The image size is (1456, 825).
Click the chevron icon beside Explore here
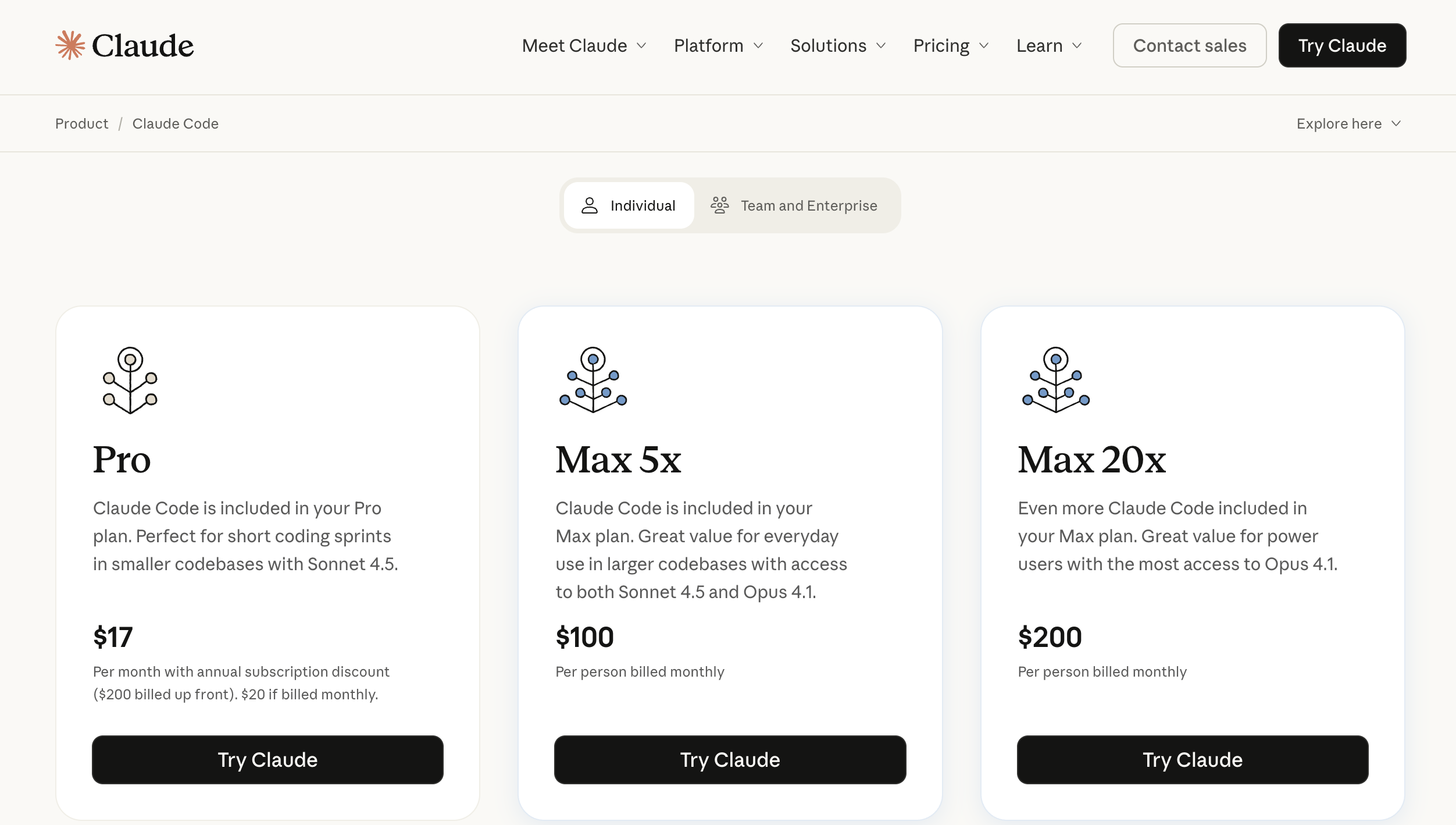pyautogui.click(x=1396, y=124)
